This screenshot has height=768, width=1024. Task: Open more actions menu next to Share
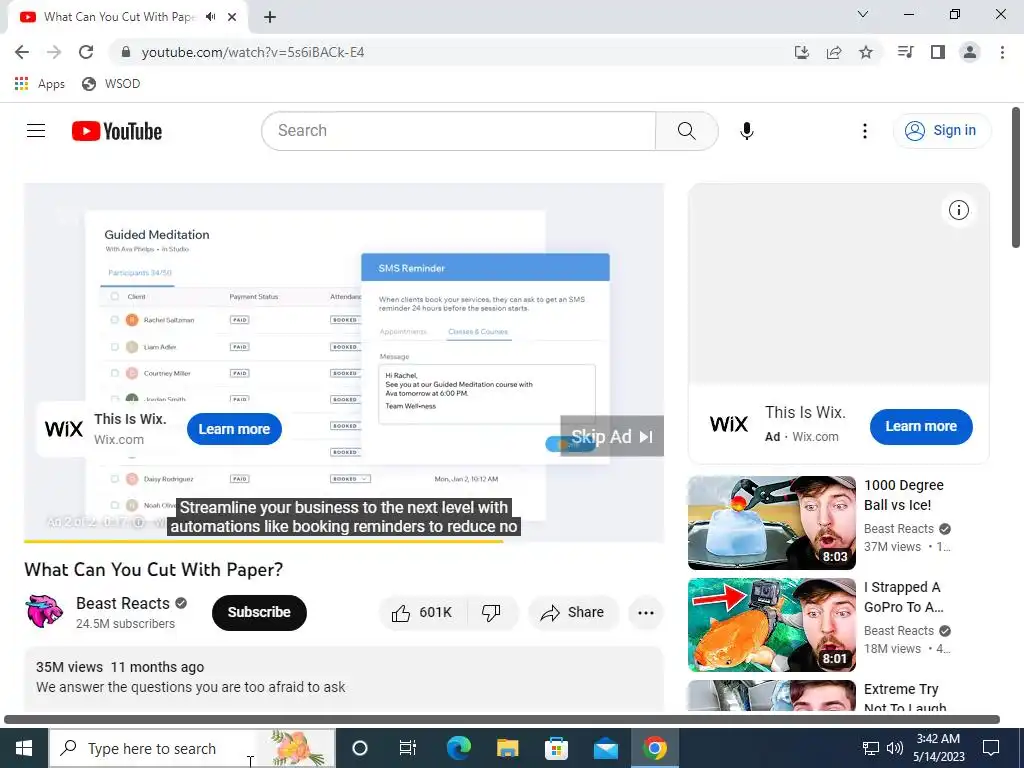[646, 613]
